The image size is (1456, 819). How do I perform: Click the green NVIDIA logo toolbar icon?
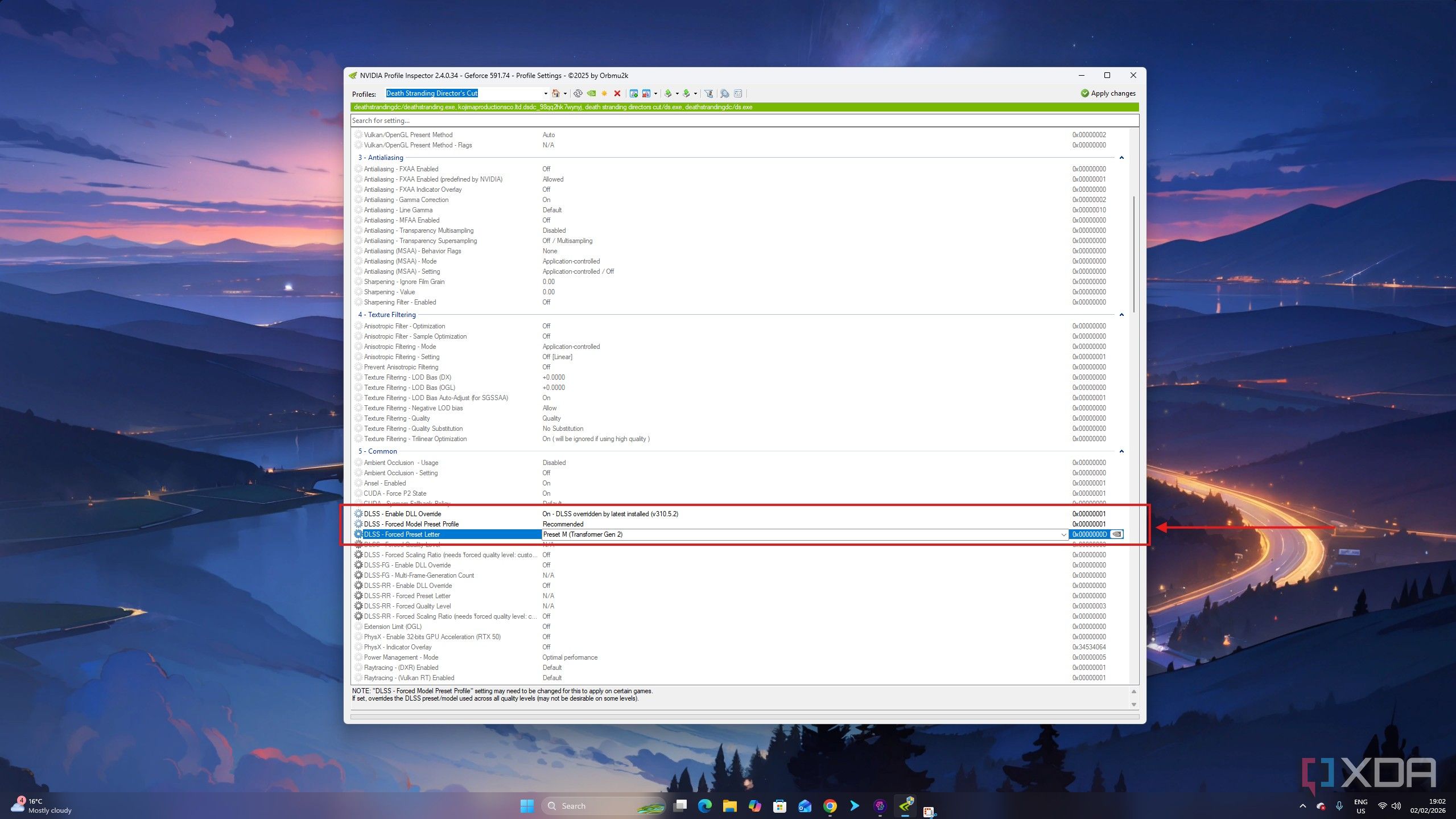coord(591,93)
